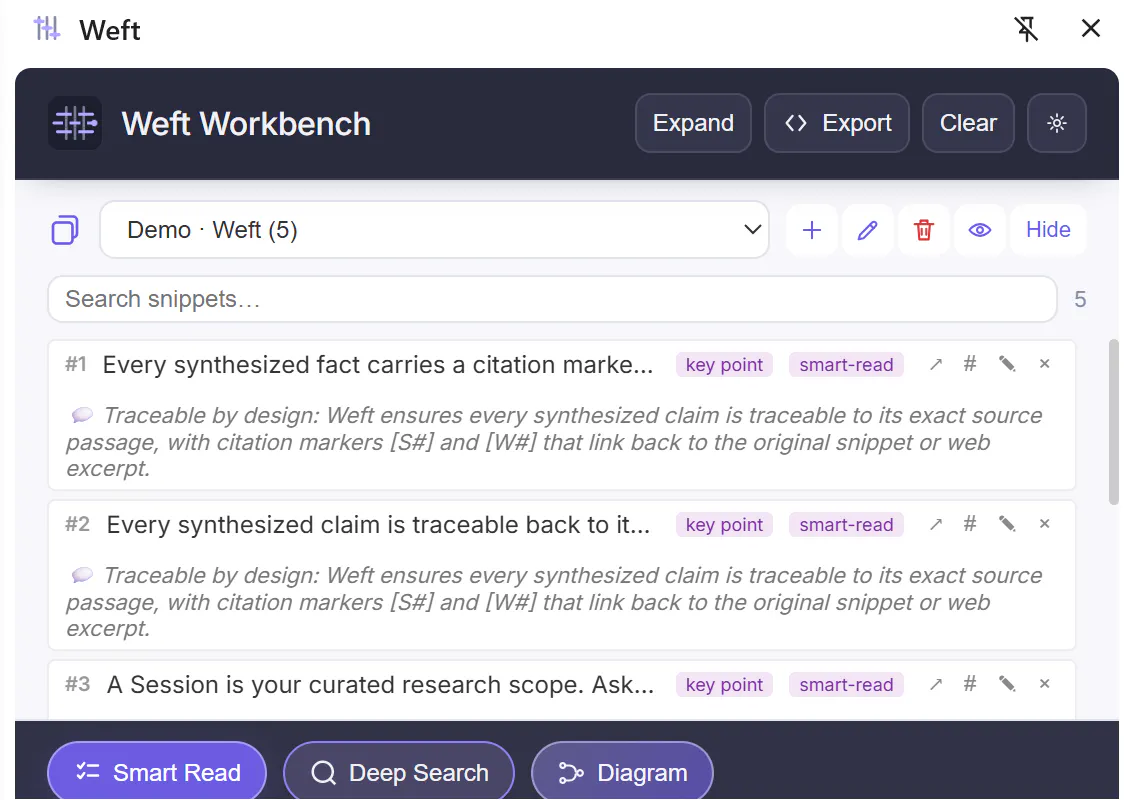Edit note pencil icon on snippet #2
Viewport: 1131px width, 800px height.
coord(1007,524)
